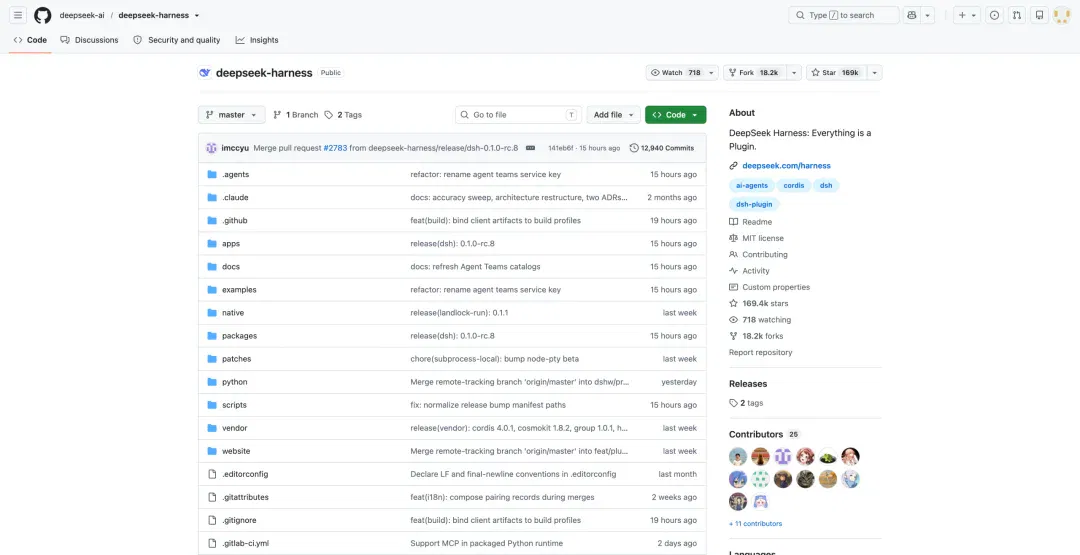This screenshot has width=1080, height=555.
Task: Open the Copilot icon in the header
Action: (912, 15)
